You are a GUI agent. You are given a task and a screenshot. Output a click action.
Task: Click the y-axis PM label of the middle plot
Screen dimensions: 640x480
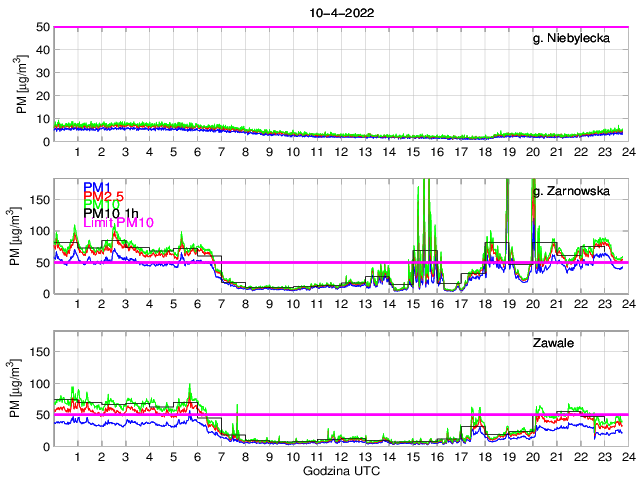(22, 236)
